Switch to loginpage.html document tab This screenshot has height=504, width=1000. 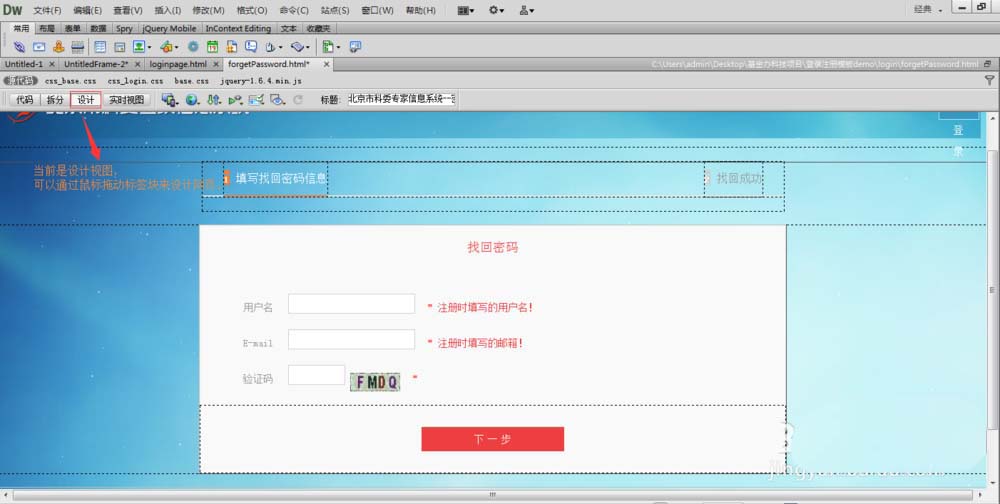point(178,64)
